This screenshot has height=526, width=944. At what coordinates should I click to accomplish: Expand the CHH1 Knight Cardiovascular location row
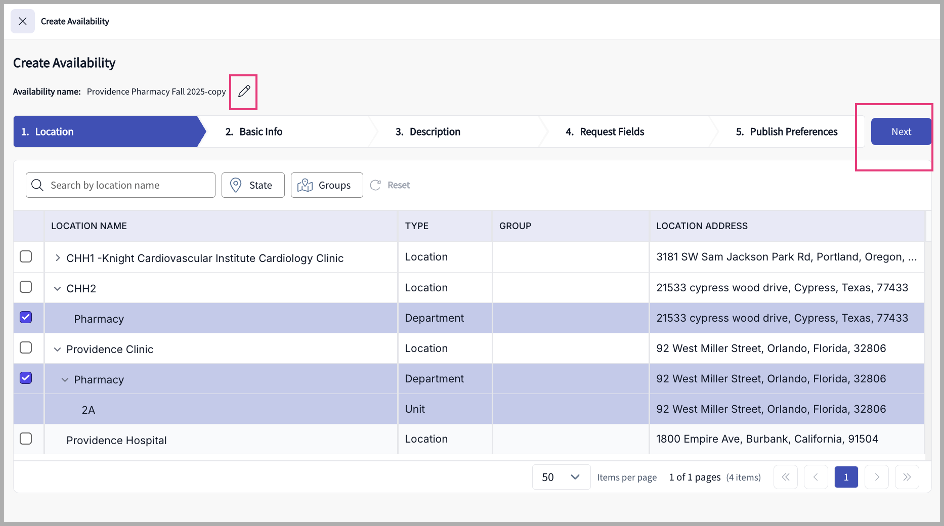point(57,258)
